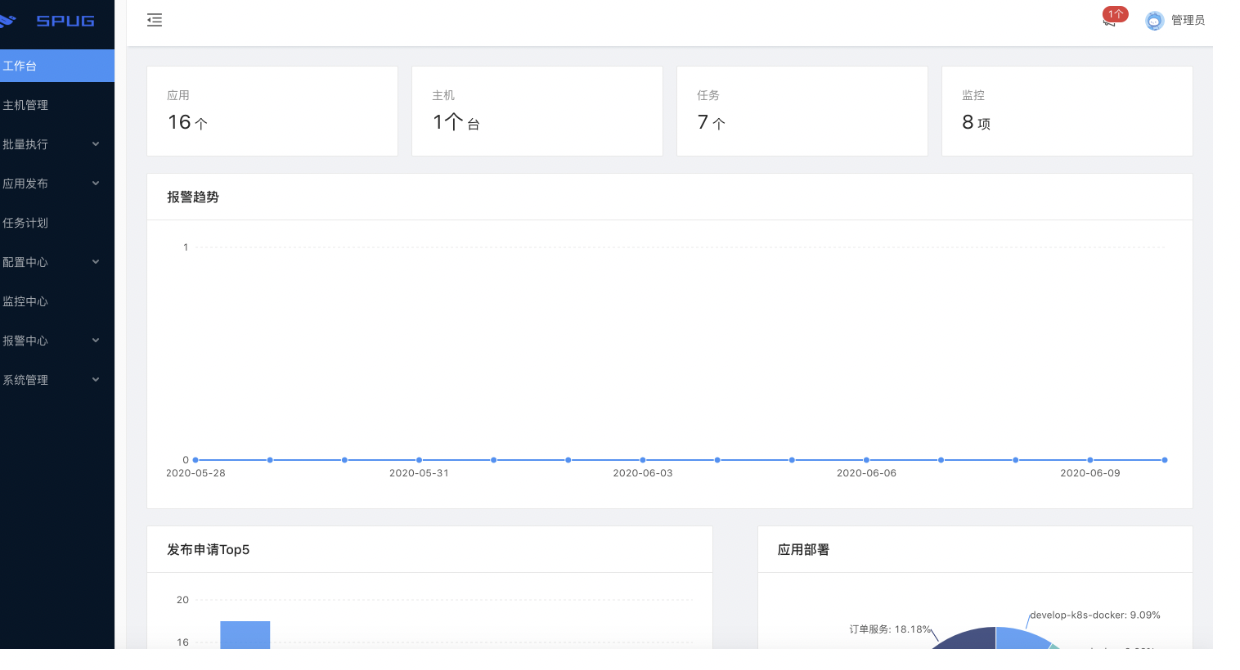Image resolution: width=1240 pixels, height=670 pixels.
Task: Click the 系统管理 menu label
Action: pos(25,380)
